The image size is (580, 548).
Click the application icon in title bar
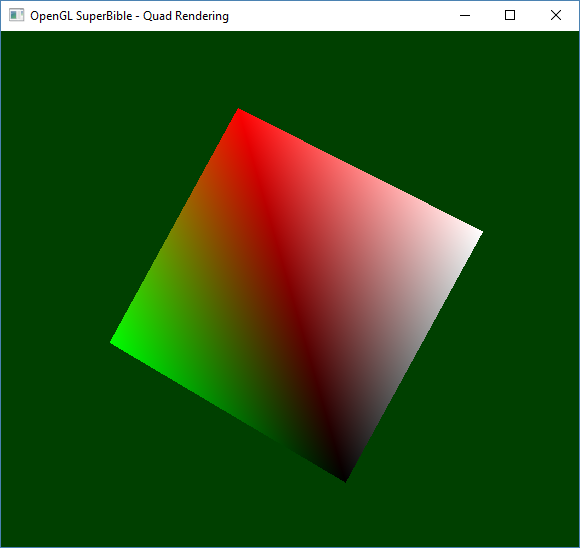(16, 15)
